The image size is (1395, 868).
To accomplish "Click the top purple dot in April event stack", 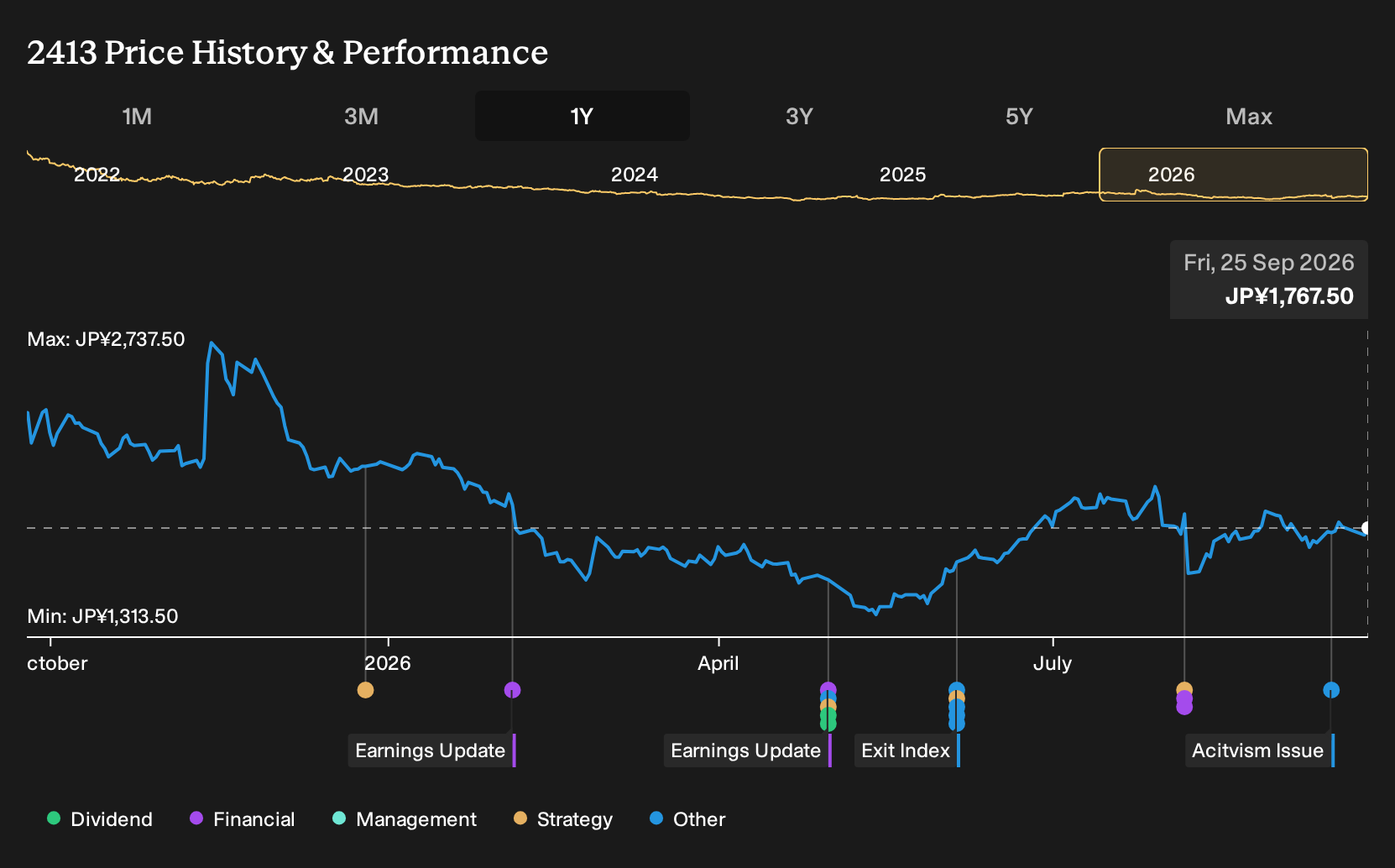I will [x=828, y=688].
